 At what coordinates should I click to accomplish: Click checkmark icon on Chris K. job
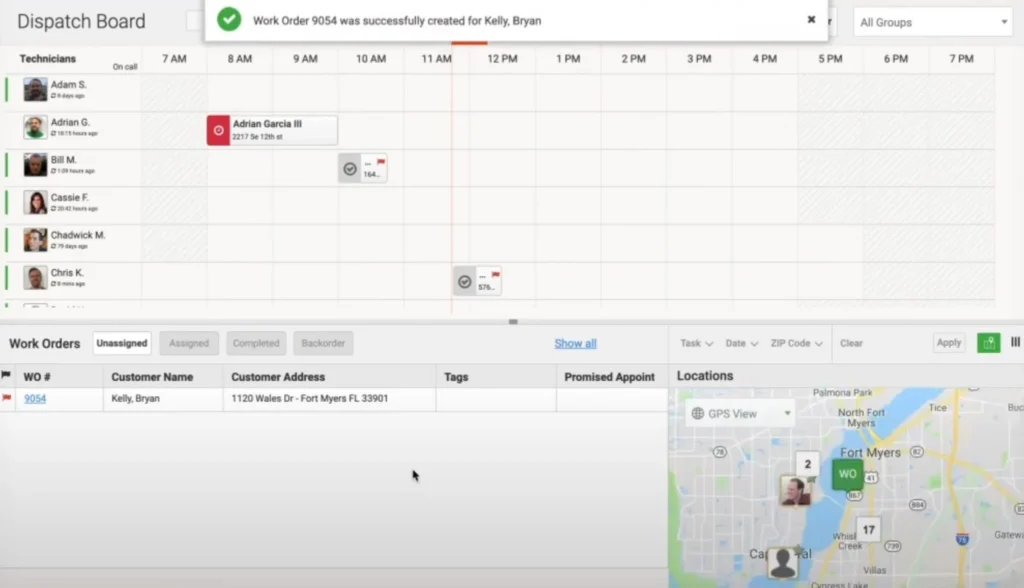(464, 282)
